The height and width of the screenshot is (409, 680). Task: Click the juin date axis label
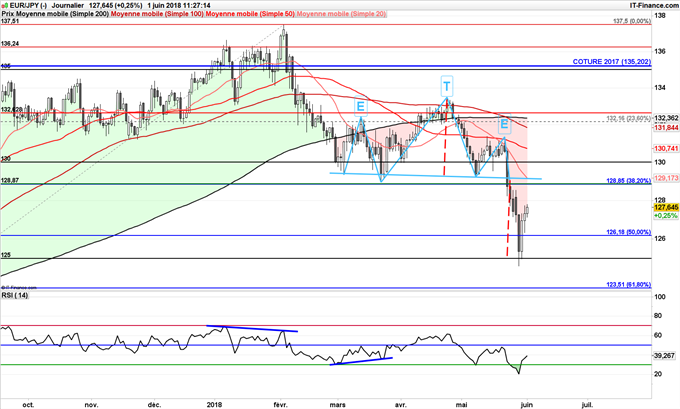(526, 405)
